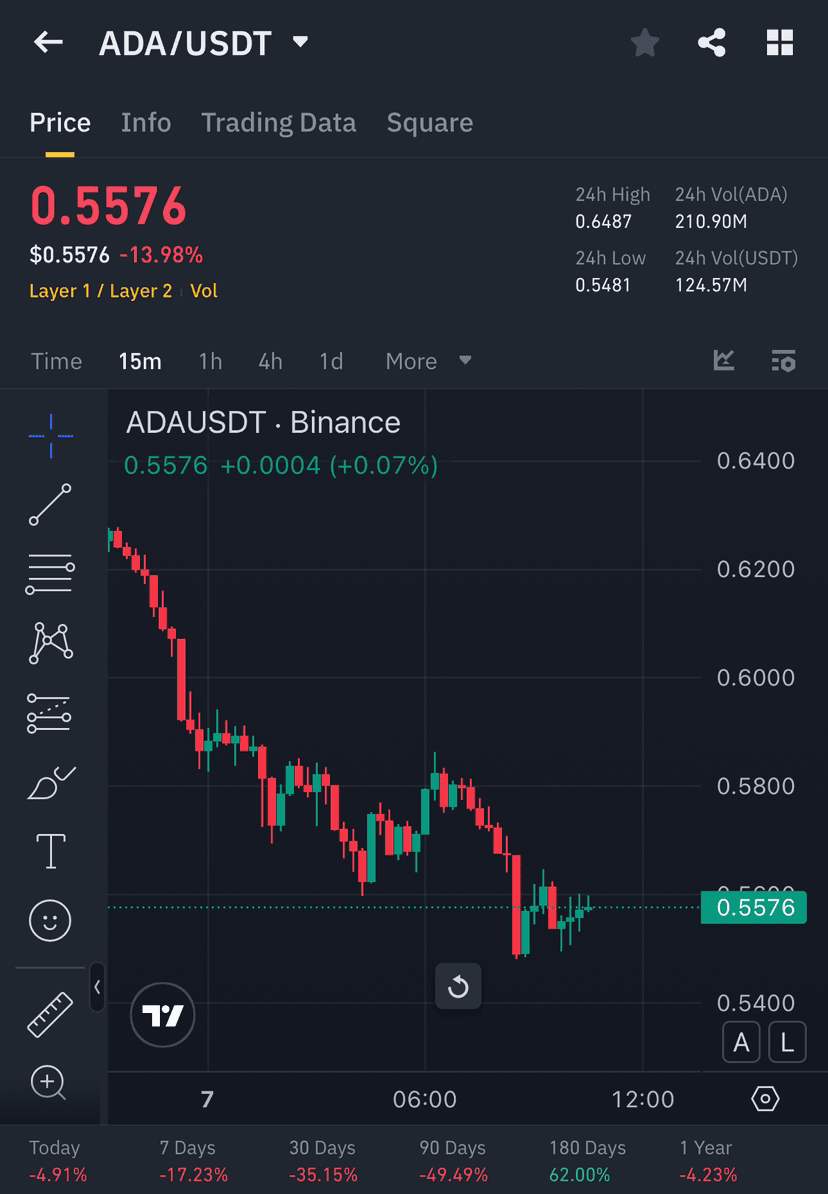This screenshot has height=1194, width=828.
Task: Tap the 24h Vol(ADA) value 210.90M
Action: [711, 222]
